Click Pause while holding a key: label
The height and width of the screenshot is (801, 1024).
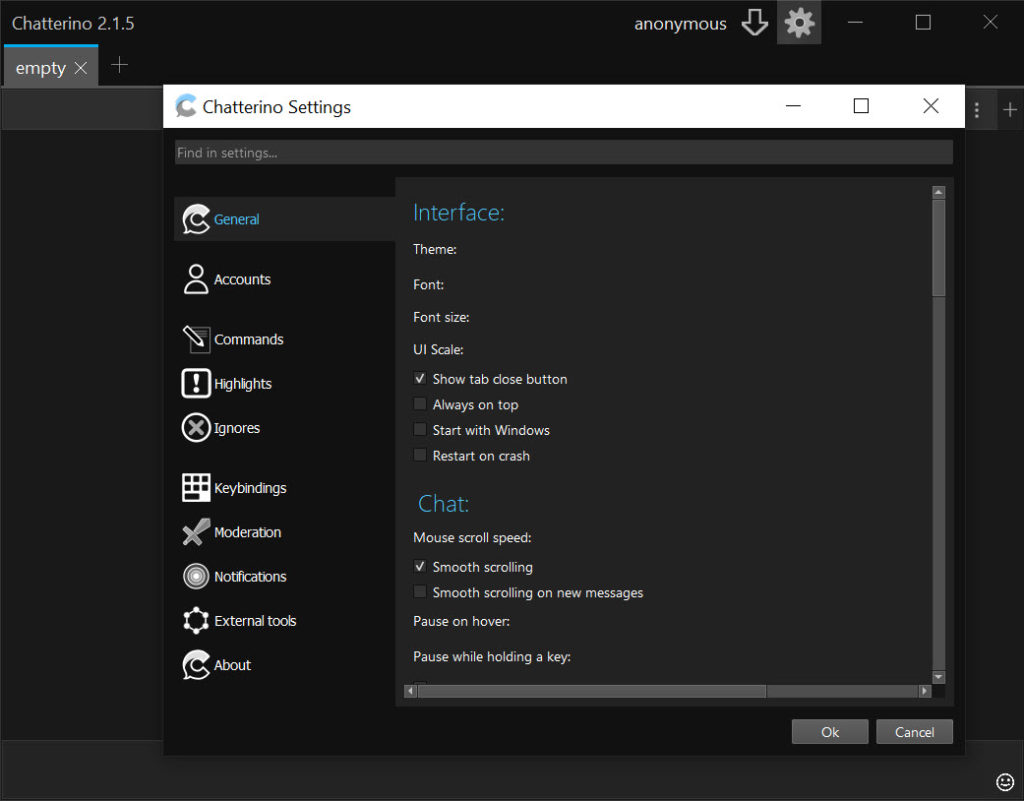[492, 656]
